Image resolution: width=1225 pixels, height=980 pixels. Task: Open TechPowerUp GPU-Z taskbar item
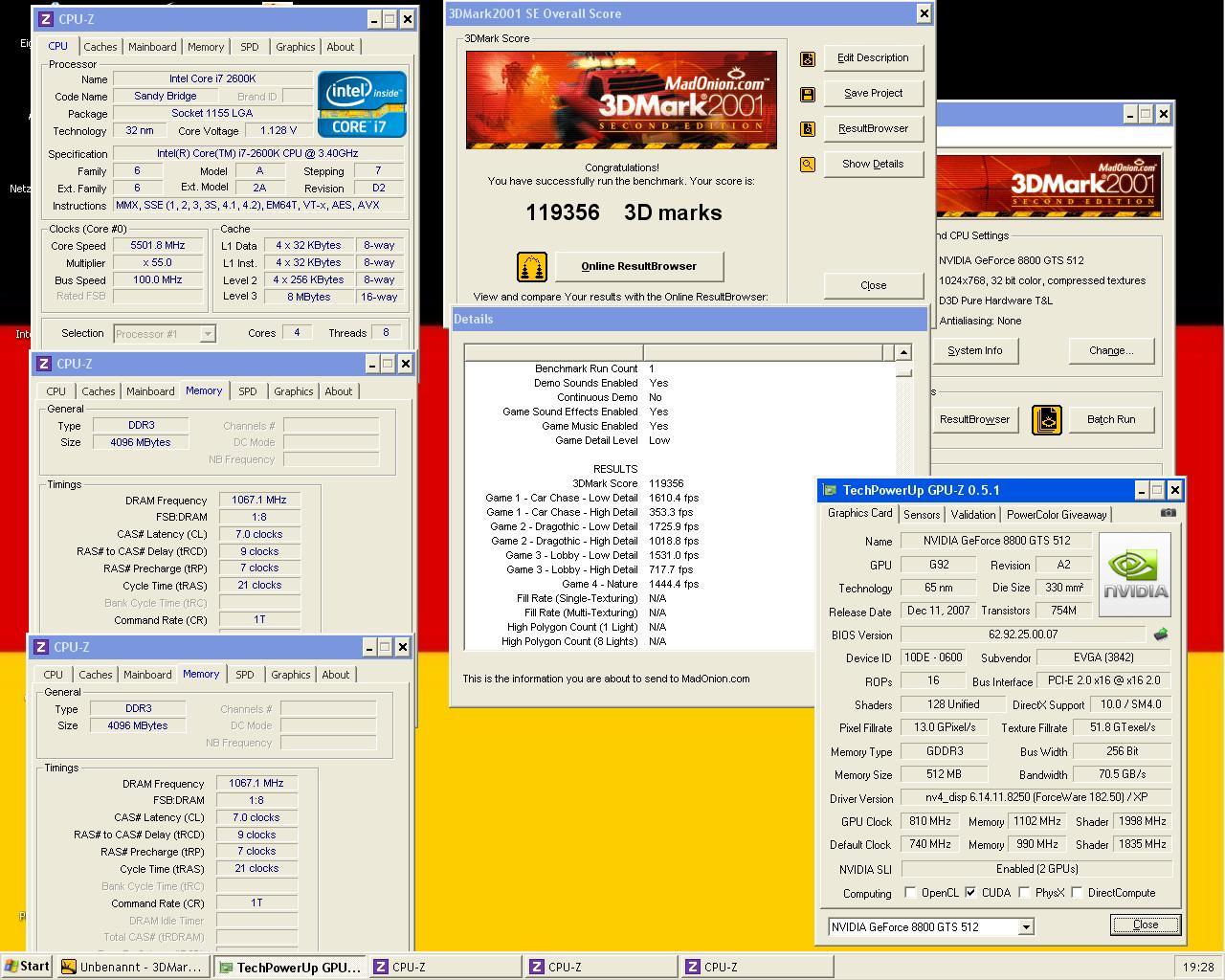(x=289, y=967)
